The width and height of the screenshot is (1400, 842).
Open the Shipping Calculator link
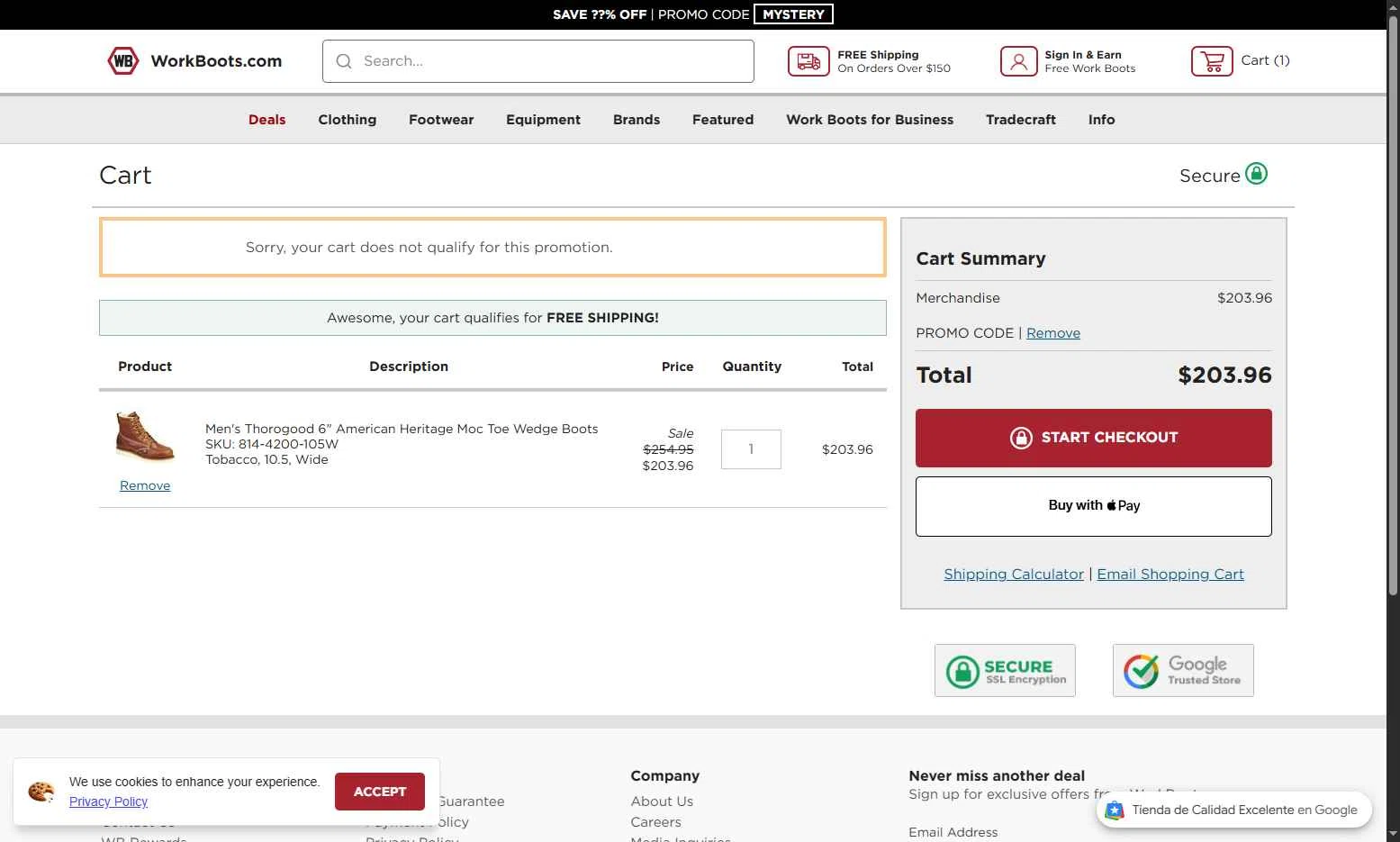[1014, 575]
